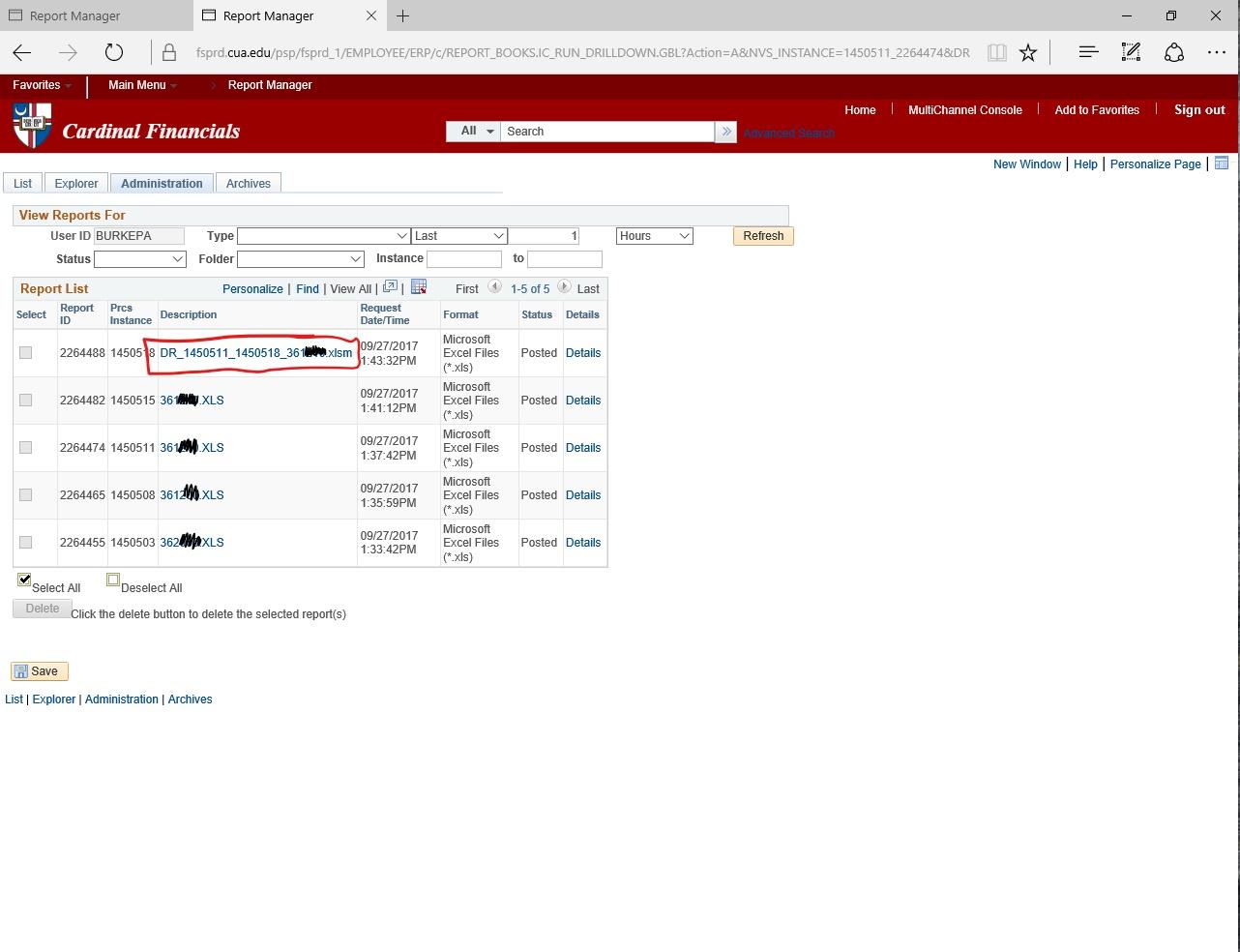
Task: Open the New Window link
Action: coord(1027,164)
